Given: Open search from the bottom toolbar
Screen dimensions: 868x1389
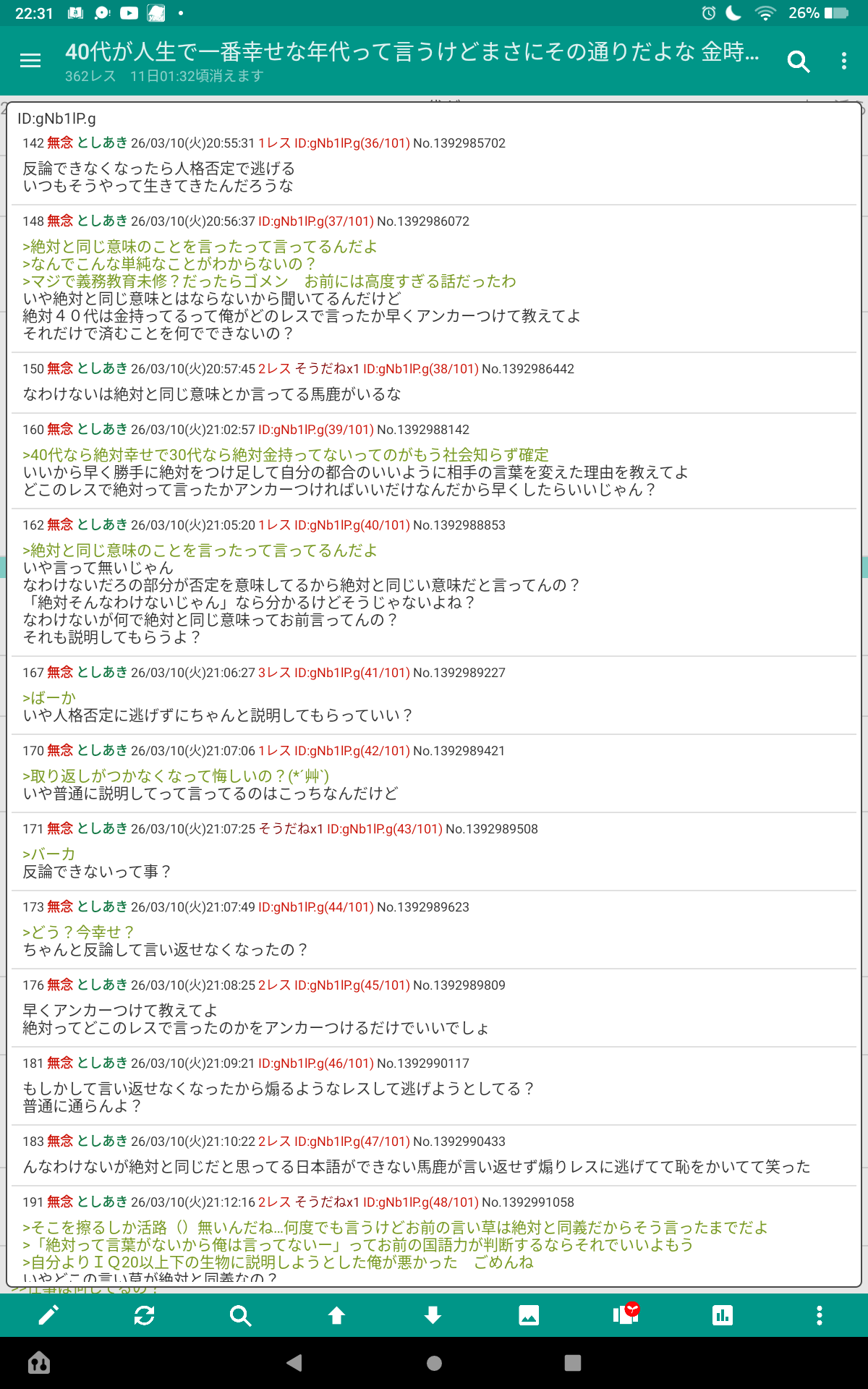Looking at the screenshot, I should [x=240, y=1315].
